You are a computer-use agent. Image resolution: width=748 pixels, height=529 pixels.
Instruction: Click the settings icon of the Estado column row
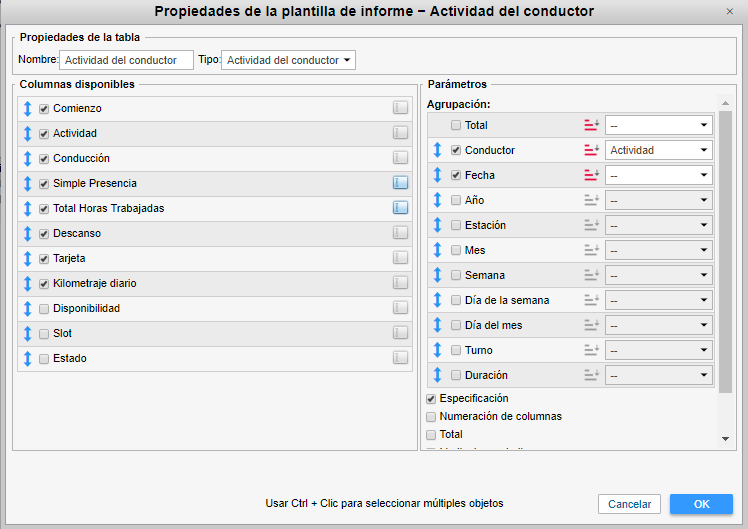tap(400, 358)
